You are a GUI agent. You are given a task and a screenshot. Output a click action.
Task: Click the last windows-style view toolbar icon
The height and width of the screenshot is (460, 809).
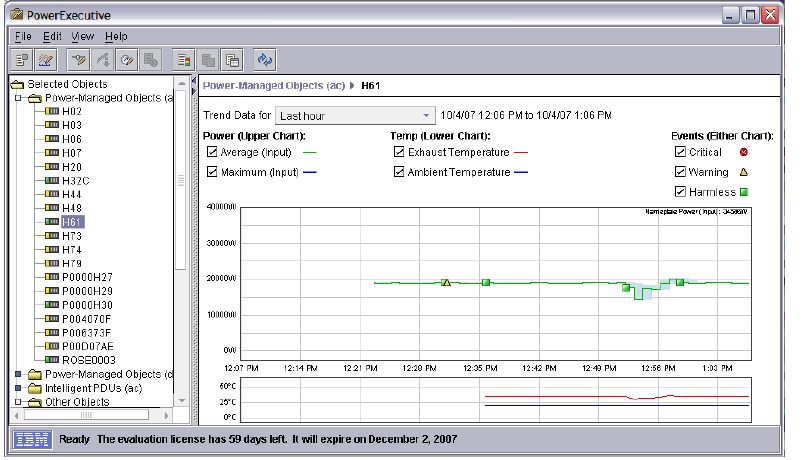(232, 60)
